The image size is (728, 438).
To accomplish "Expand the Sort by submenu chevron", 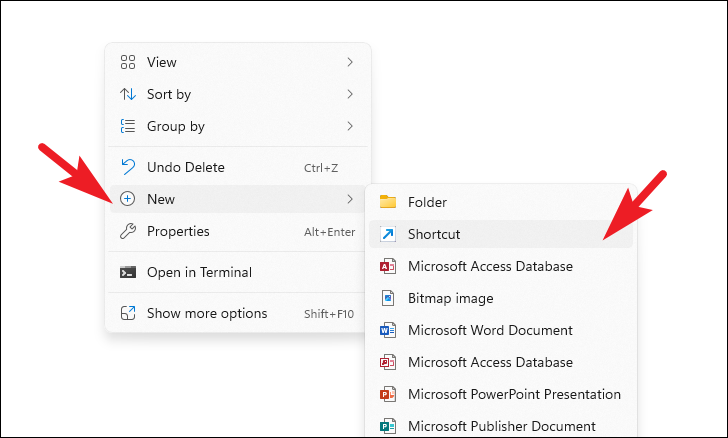I will (x=350, y=94).
